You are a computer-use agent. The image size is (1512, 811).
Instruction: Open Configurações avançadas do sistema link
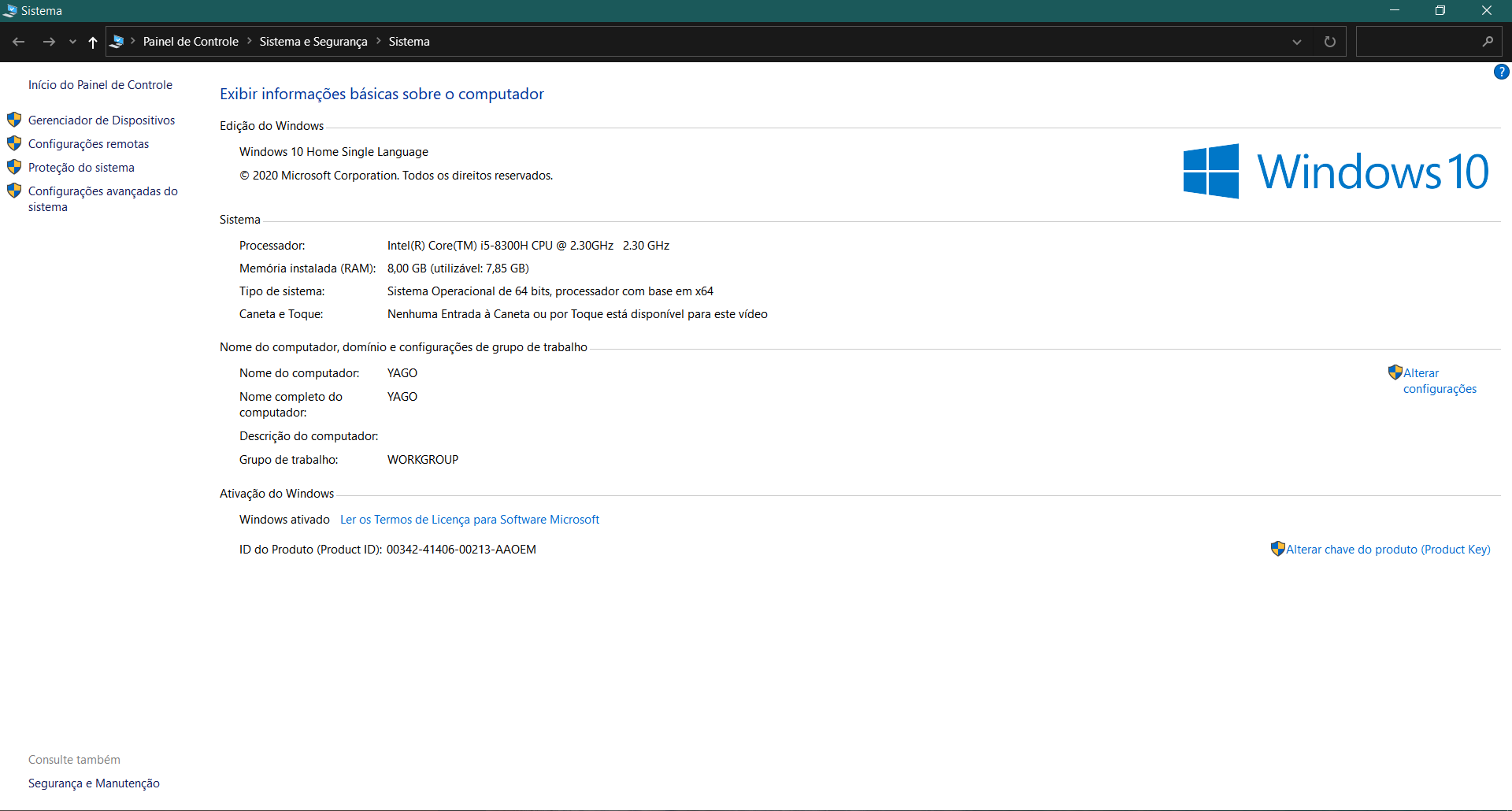(103, 199)
